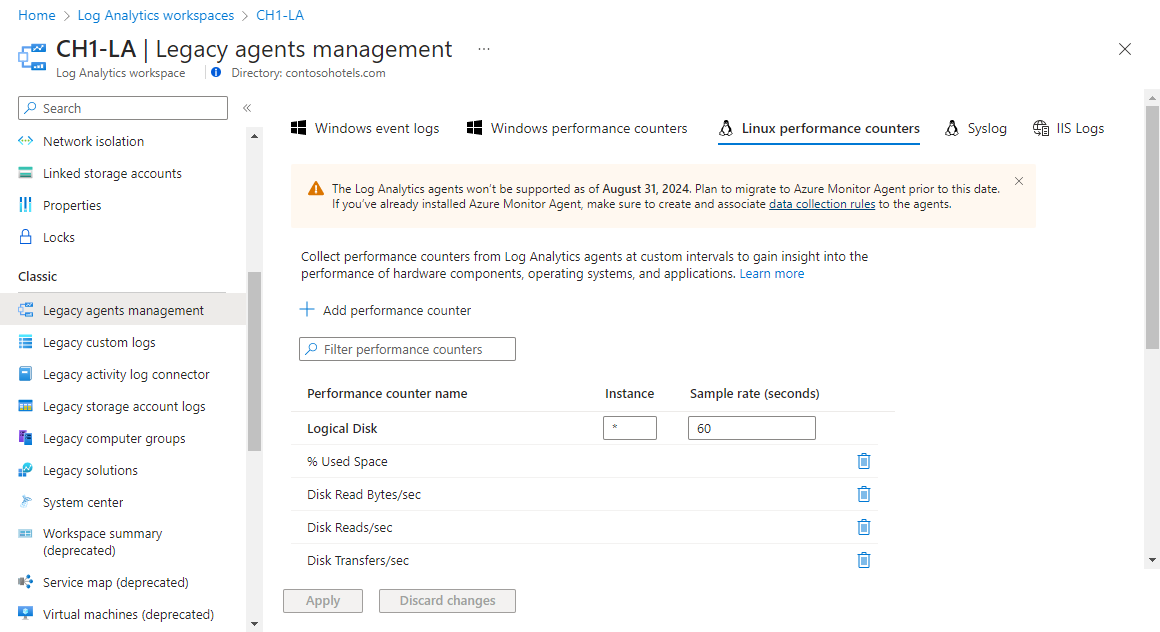Image resolution: width=1160 pixels, height=632 pixels.
Task: Click the plus icon to add performance counter
Action: [308, 310]
